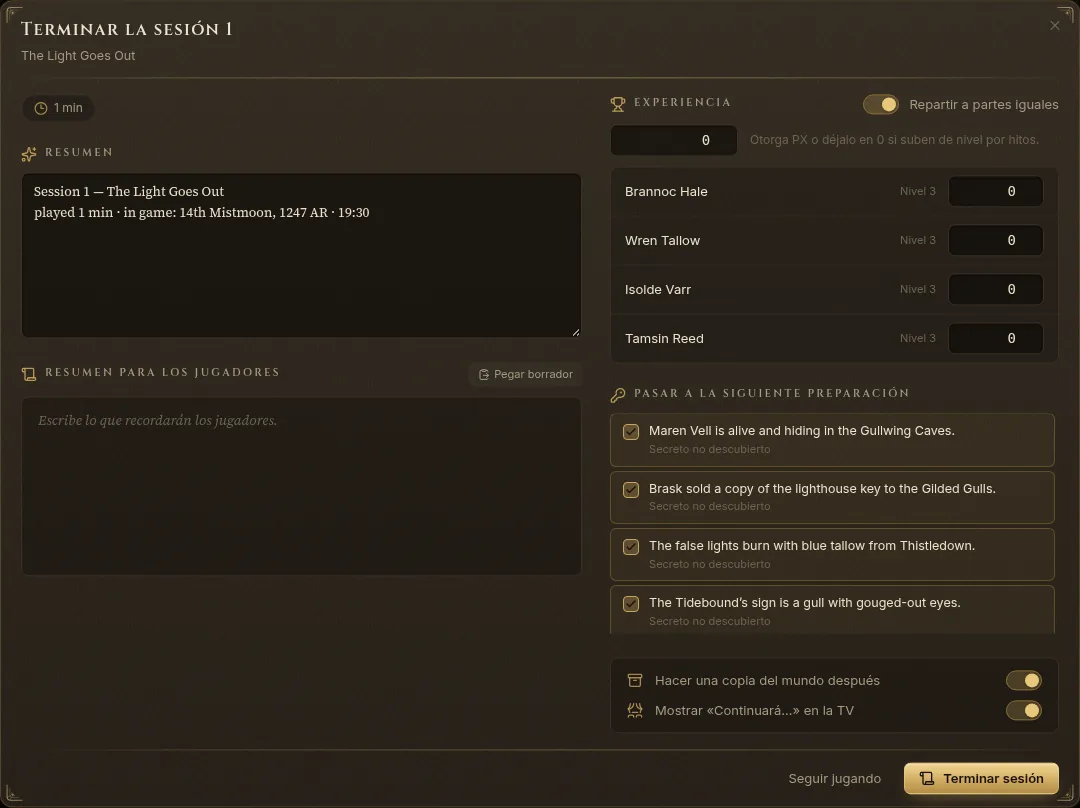This screenshot has width=1080, height=808.
Task: Click the name Tamsin Reed
Action: [664, 338]
